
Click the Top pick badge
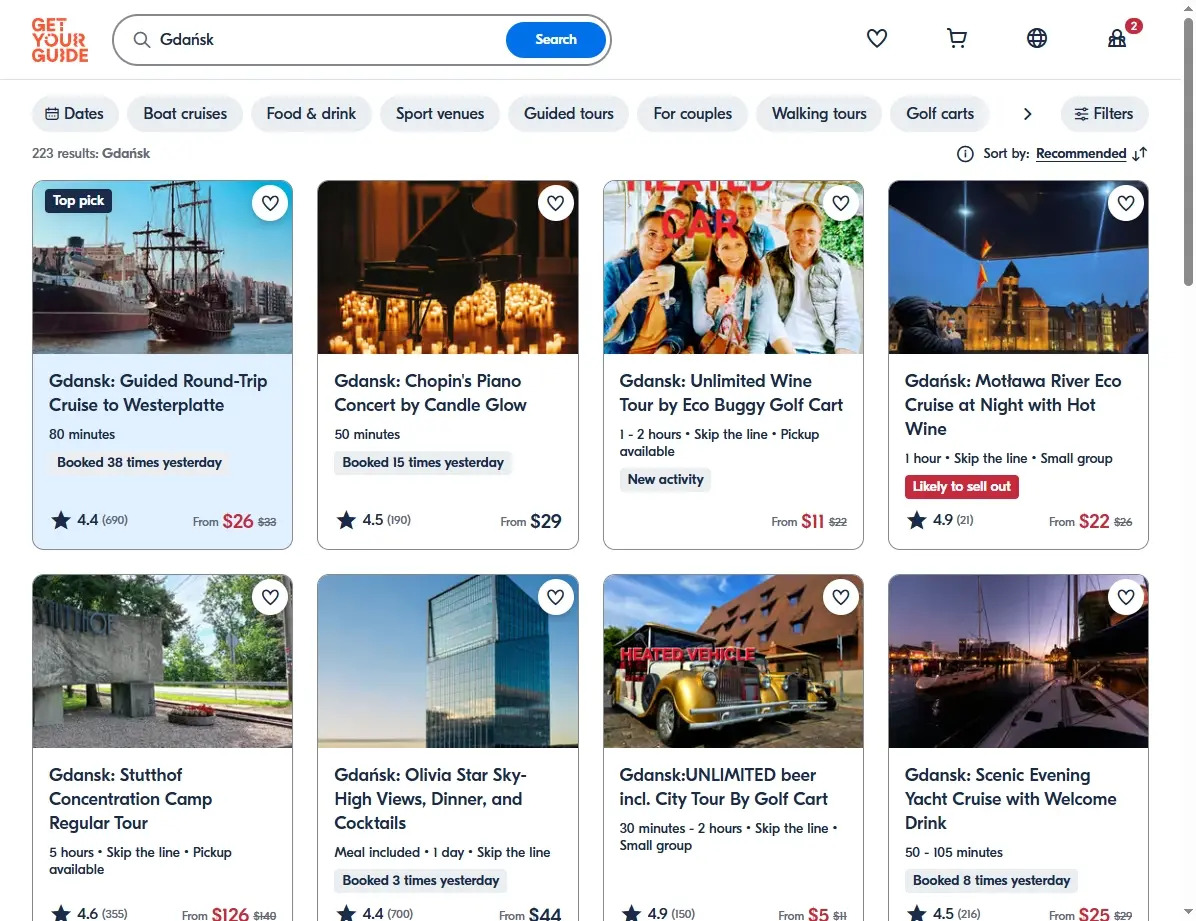pyautogui.click(x=79, y=201)
